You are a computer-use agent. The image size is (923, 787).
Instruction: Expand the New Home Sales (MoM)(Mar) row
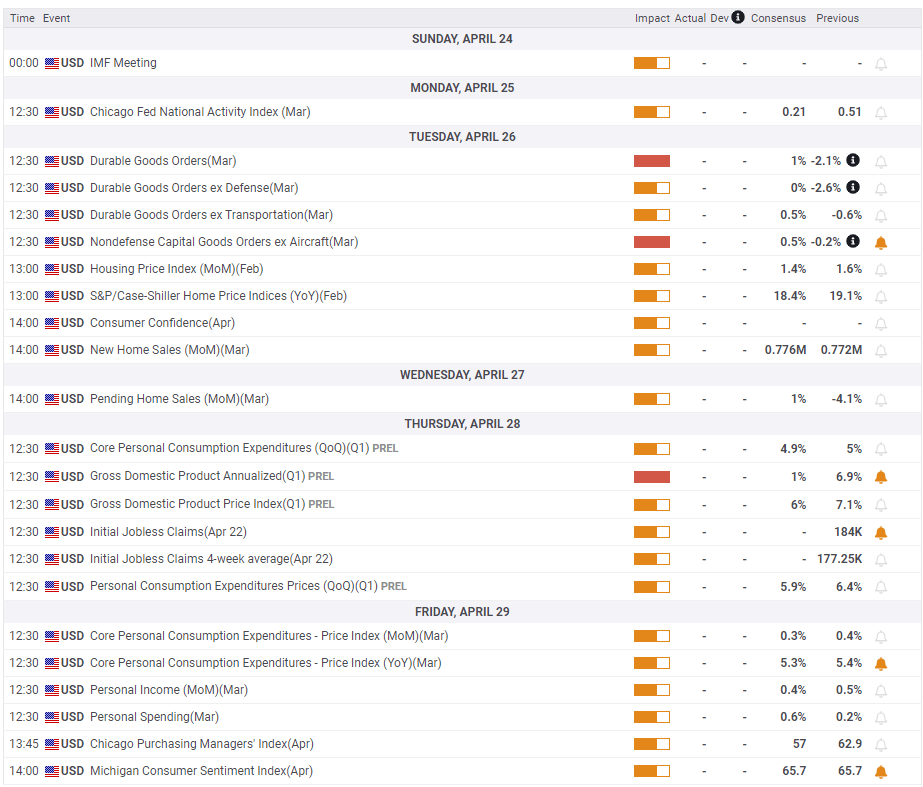[462, 350]
